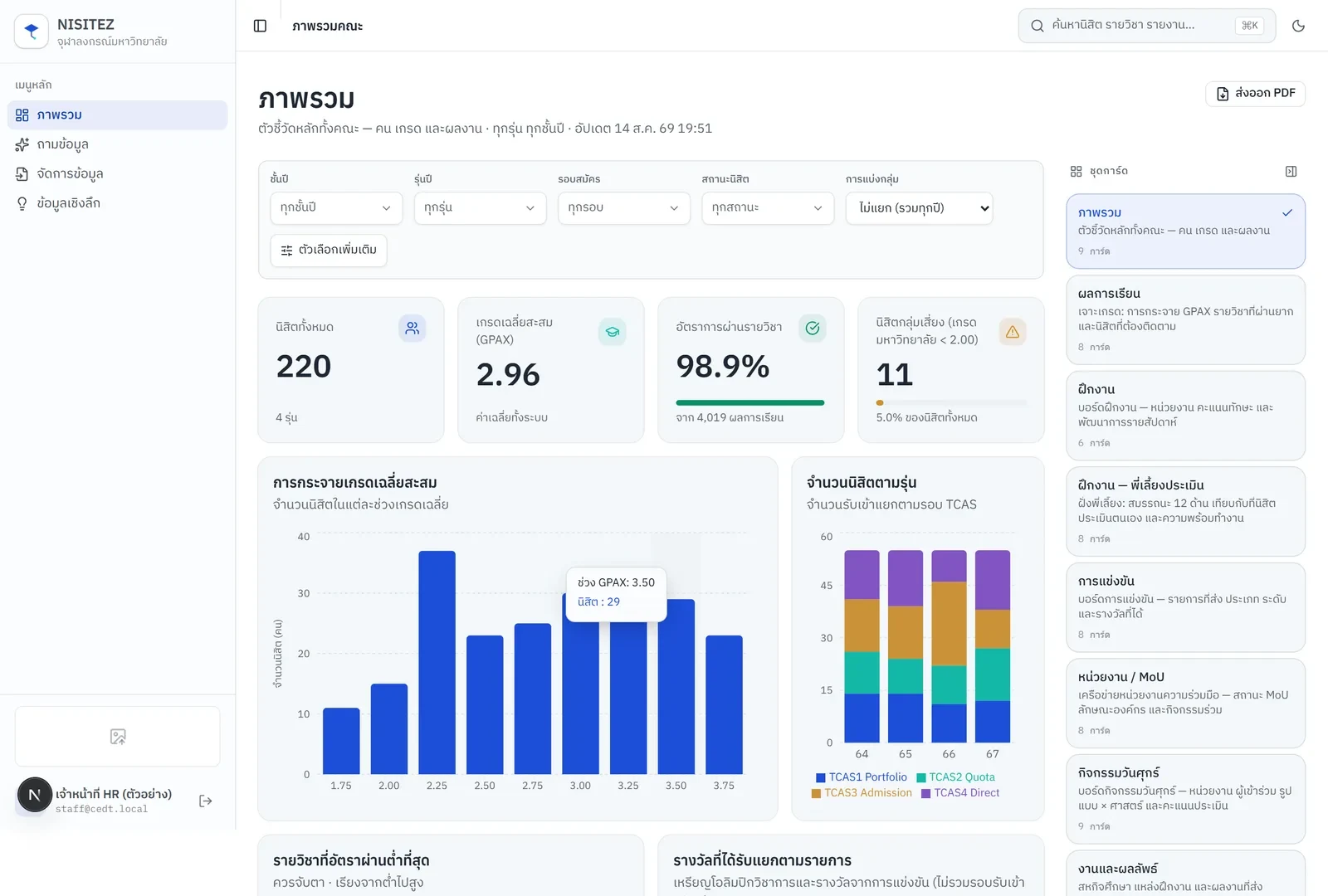
Task: Click the user avatar N circle
Action: 35,795
